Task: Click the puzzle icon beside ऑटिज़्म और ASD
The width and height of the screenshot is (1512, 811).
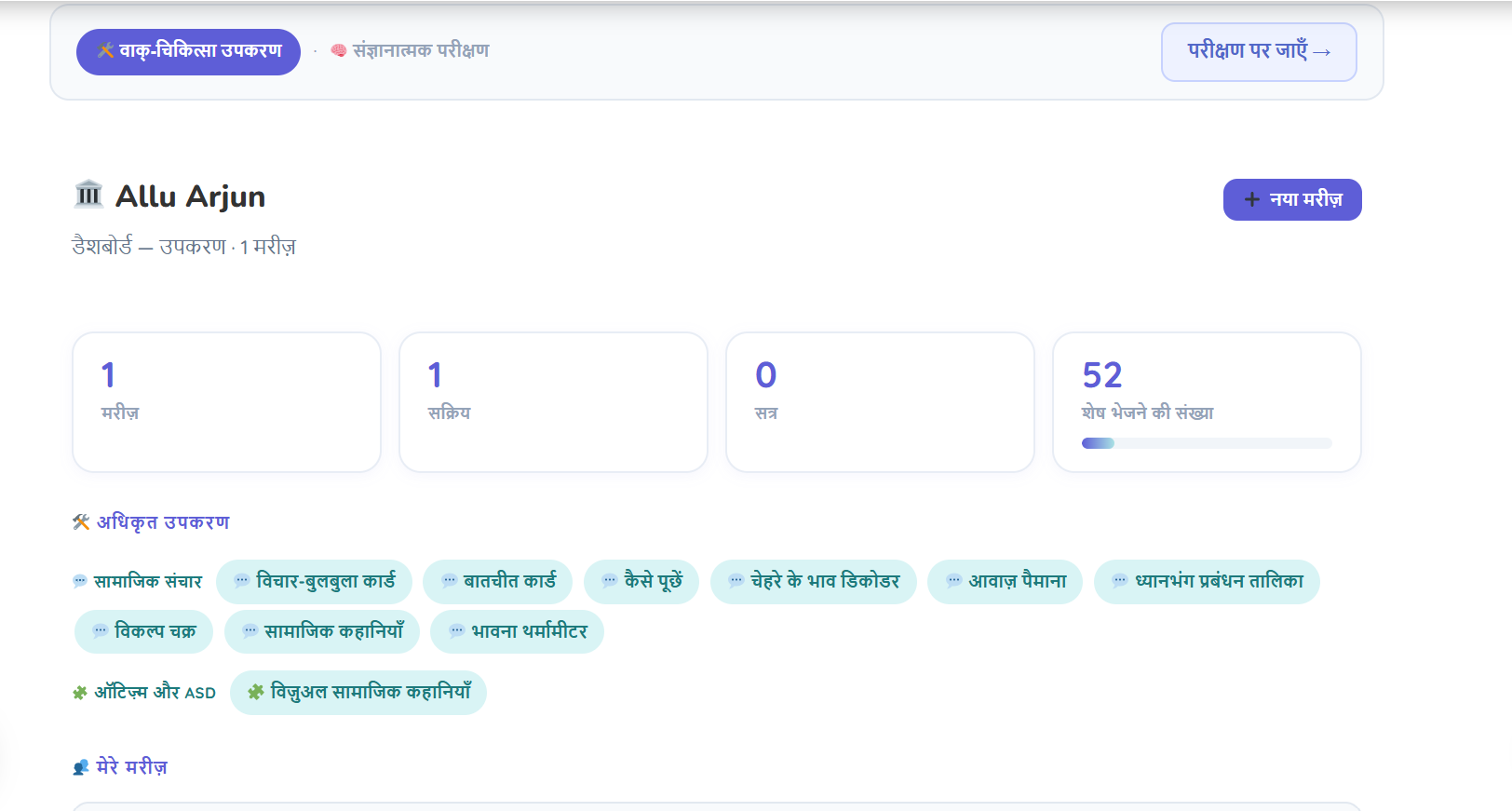Action: [x=80, y=693]
